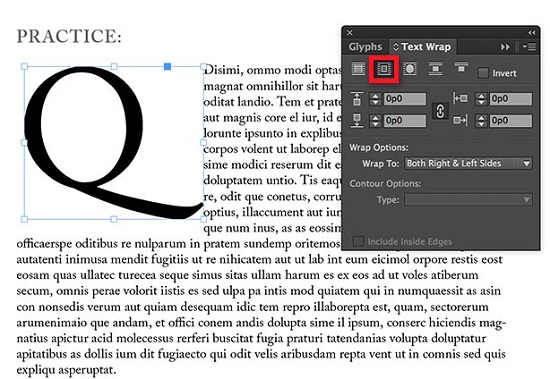
Task: Click the Bottom Offset icon
Action: click(x=357, y=121)
